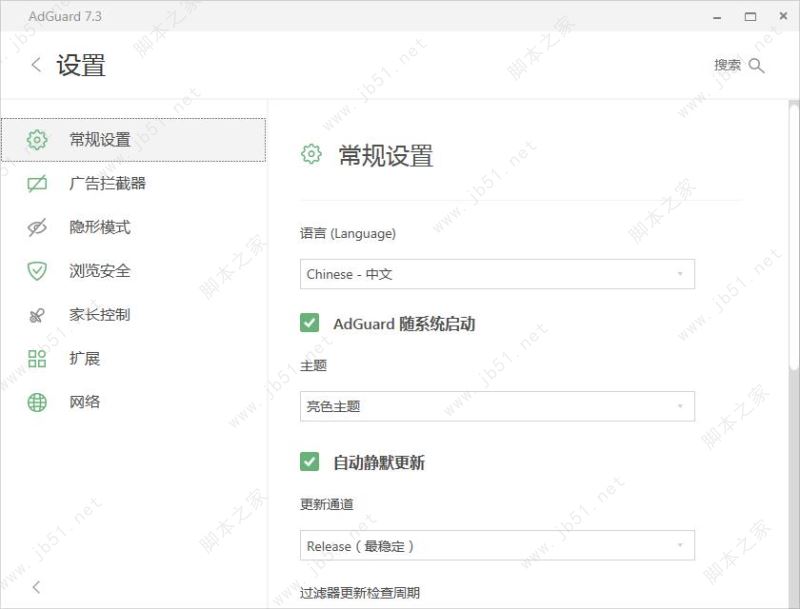This screenshot has width=800, height=609.
Task: Minimize the AdGuard window
Action: pos(717,17)
